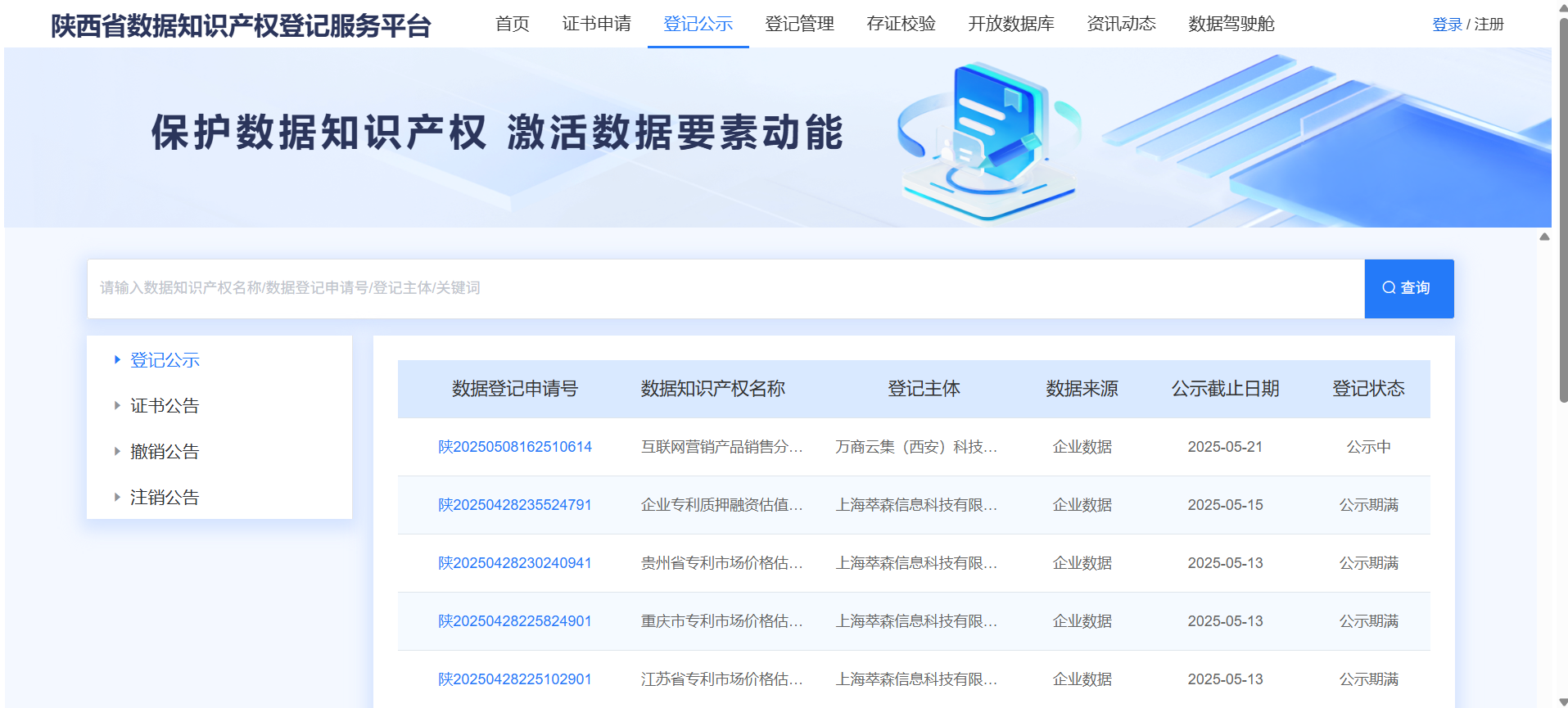Screen dimensions: 1568x708
Task: Open the 登记管理 navigation item
Action: click(x=800, y=24)
